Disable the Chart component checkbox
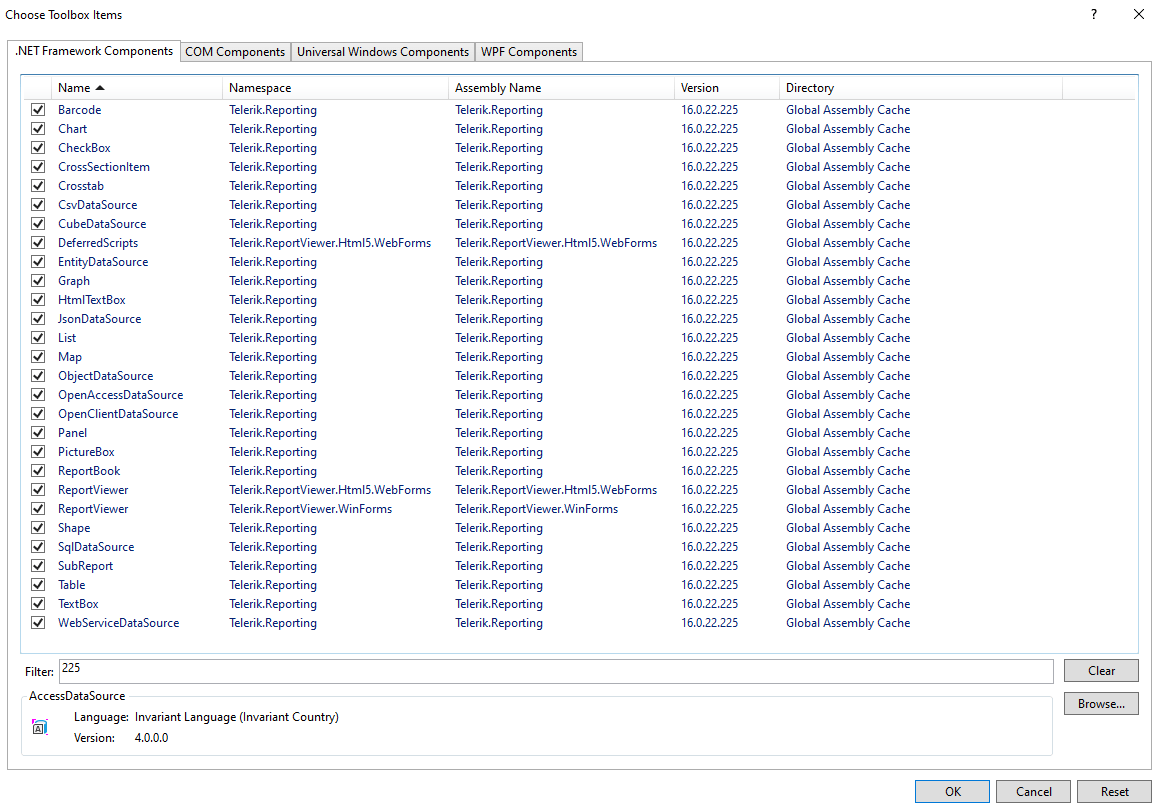This screenshot has width=1157, height=808. (x=37, y=128)
